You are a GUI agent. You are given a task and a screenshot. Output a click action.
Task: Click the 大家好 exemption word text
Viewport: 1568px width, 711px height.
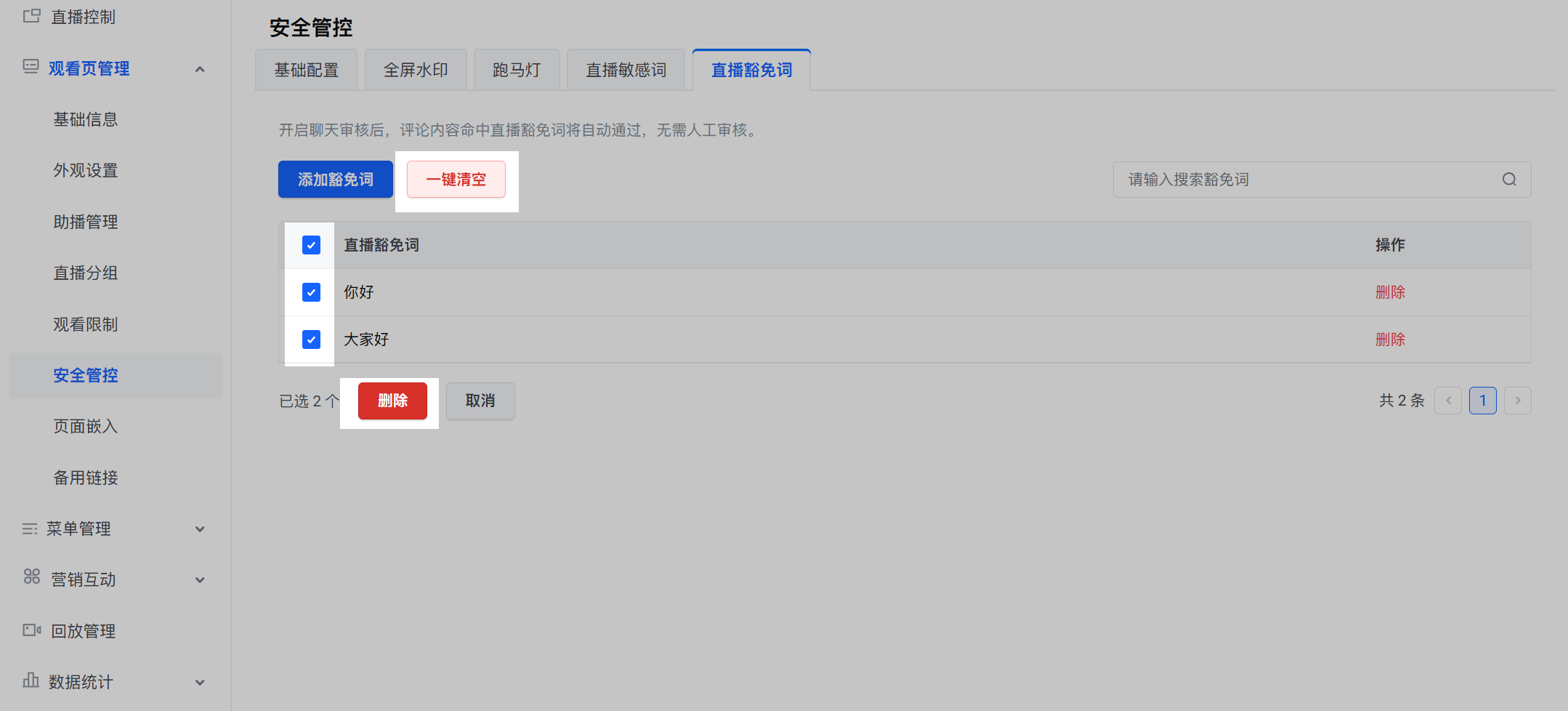click(x=366, y=340)
